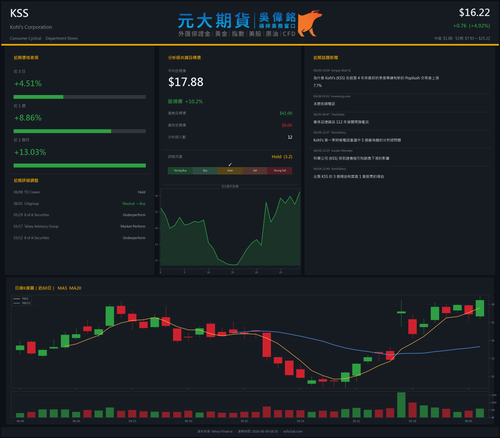
Task: Click the full progress bar under +13.03%
Action: point(80,166)
